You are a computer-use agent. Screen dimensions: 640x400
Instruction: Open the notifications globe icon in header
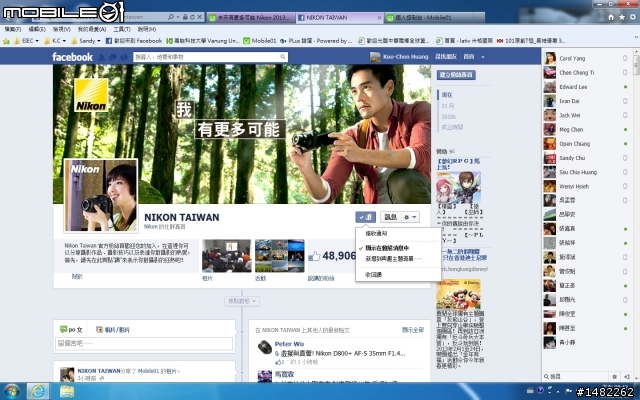pyautogui.click(x=124, y=57)
